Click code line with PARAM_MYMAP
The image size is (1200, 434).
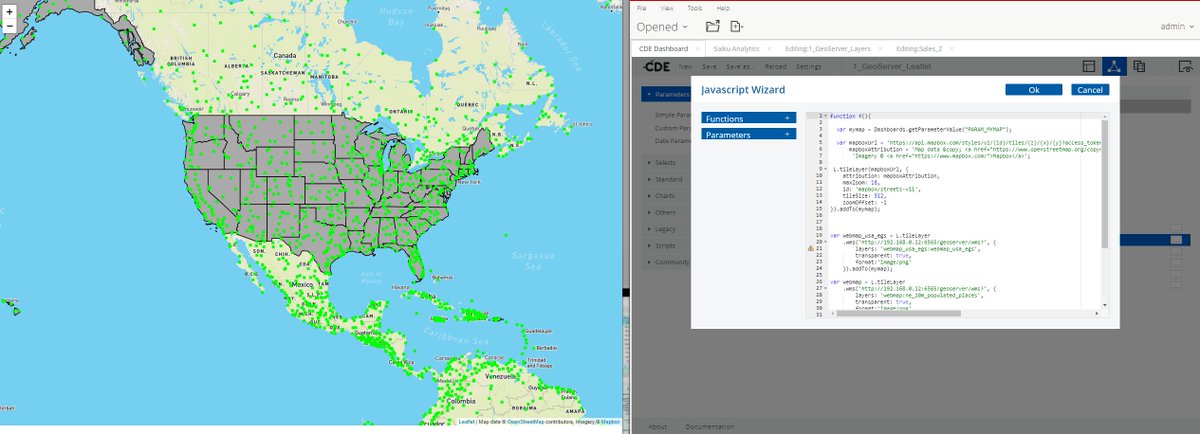click(x=922, y=129)
